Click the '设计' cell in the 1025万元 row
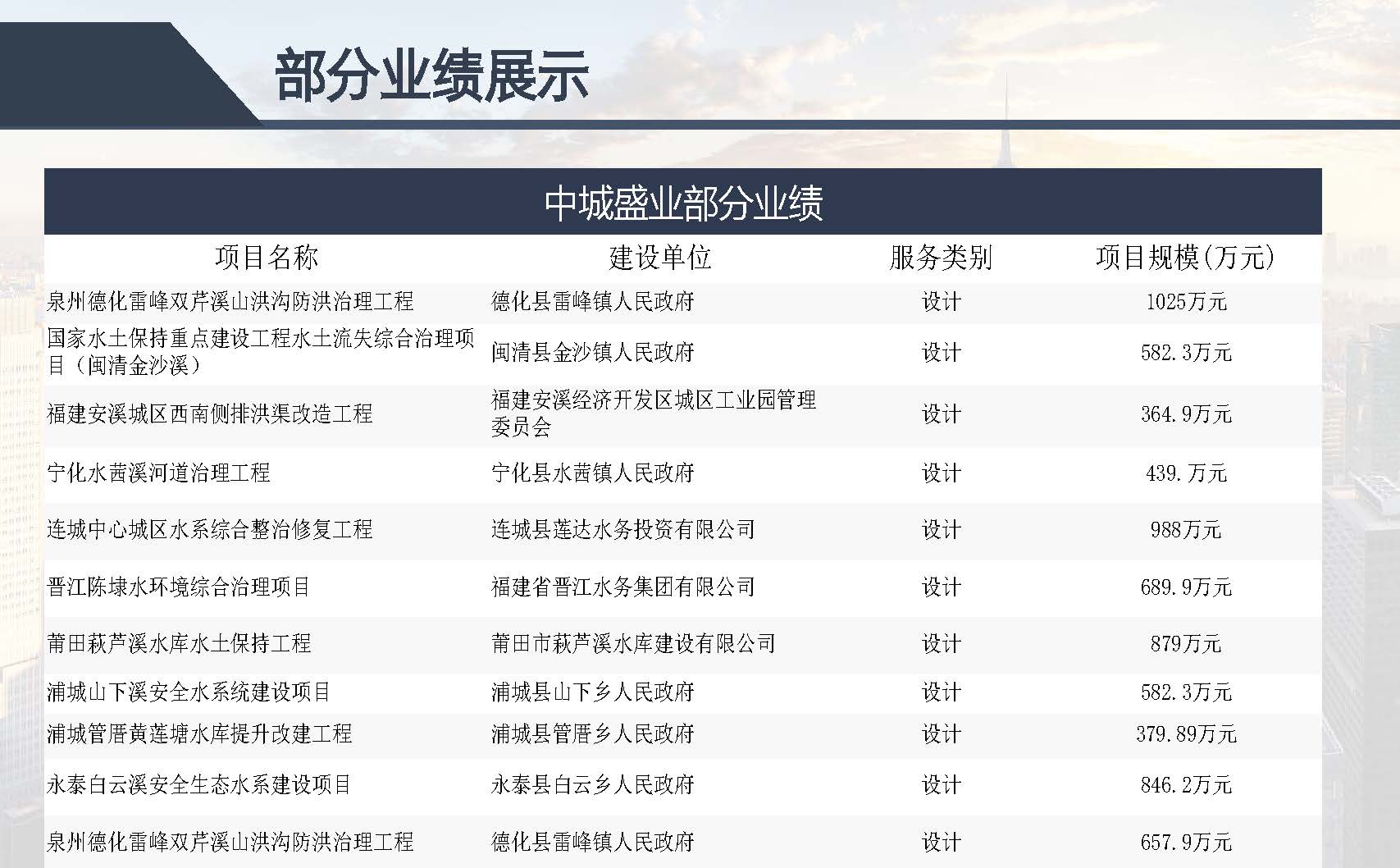The height and width of the screenshot is (868, 1400). click(x=941, y=302)
